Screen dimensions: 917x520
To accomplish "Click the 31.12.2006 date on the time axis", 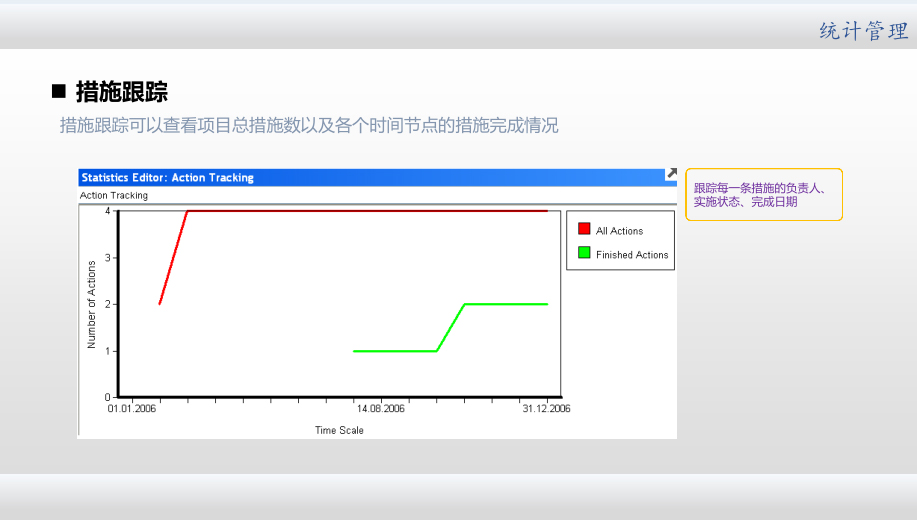I will click(546, 408).
